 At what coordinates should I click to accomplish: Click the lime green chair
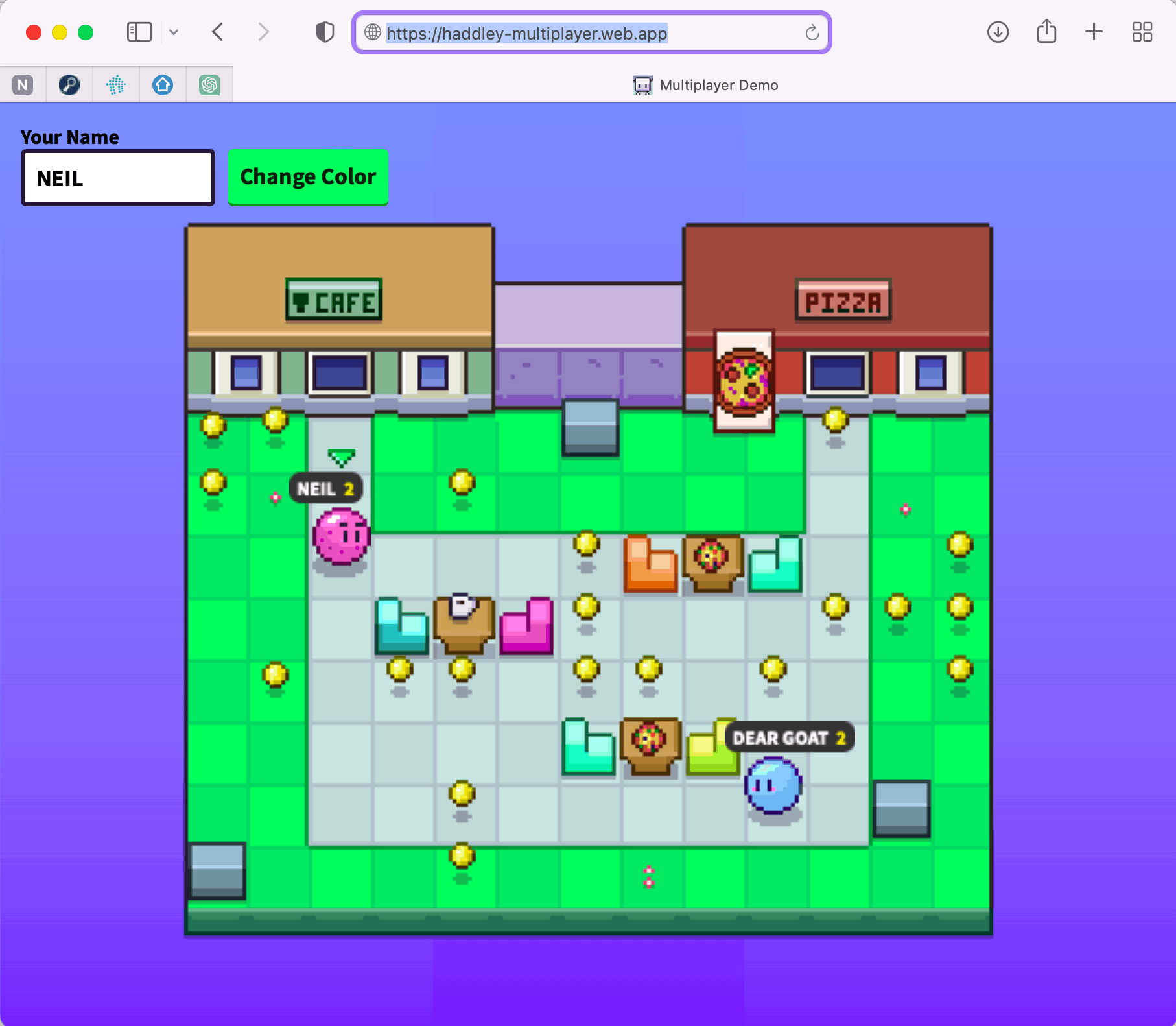(x=711, y=748)
